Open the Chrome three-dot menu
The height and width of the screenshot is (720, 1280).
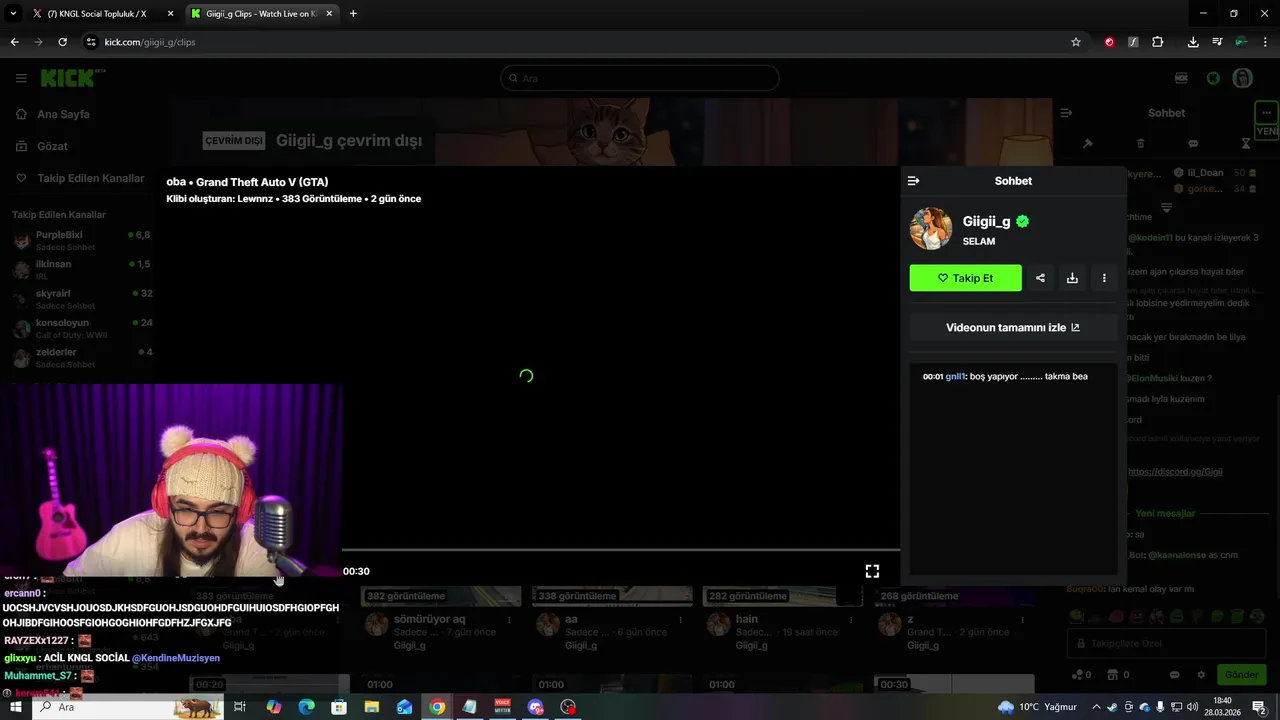click(x=1266, y=42)
